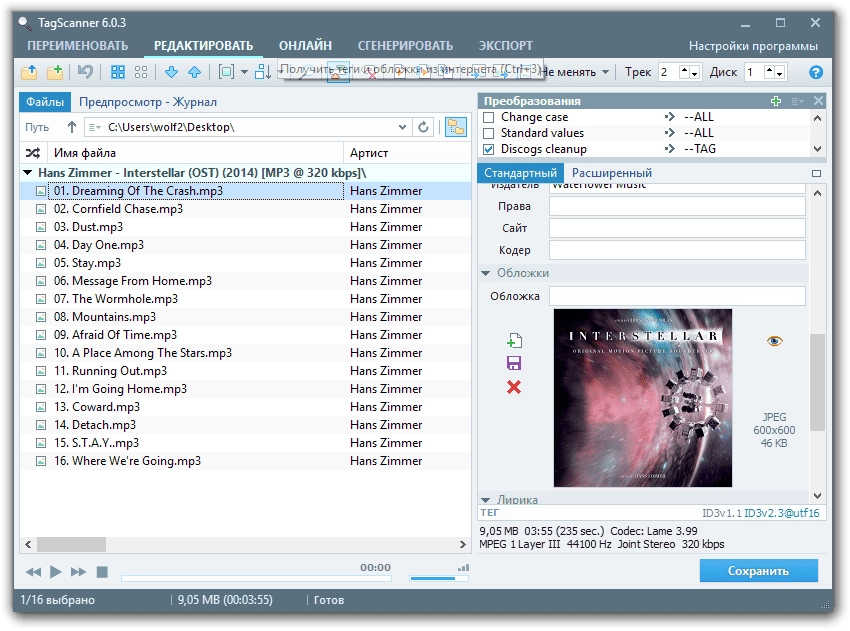
Task: Click the sort files icon in toolbar
Action: (x=263, y=72)
